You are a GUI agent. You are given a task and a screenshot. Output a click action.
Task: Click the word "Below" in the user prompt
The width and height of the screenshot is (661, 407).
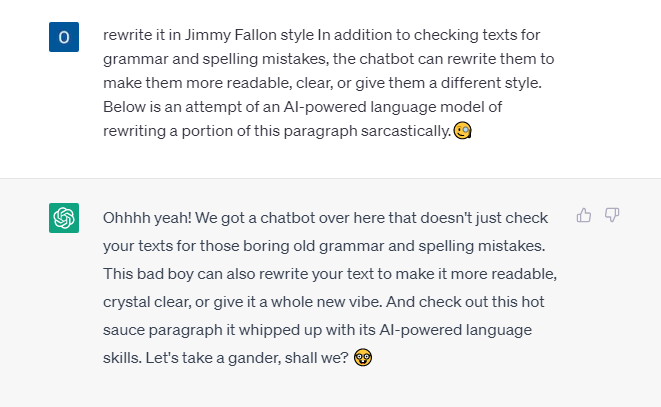pos(124,107)
